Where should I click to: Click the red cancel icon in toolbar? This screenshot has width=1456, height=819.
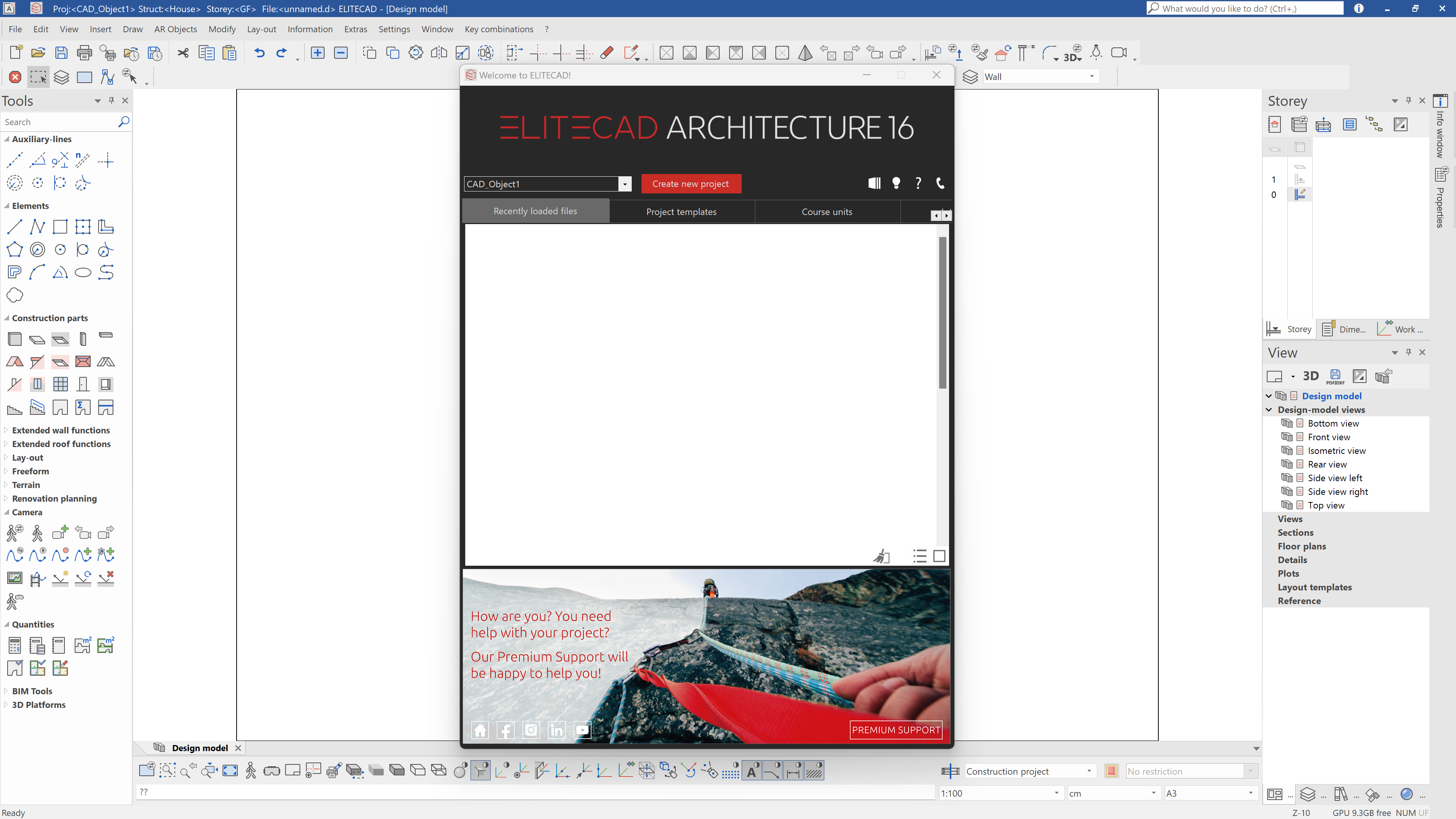pos(15,77)
